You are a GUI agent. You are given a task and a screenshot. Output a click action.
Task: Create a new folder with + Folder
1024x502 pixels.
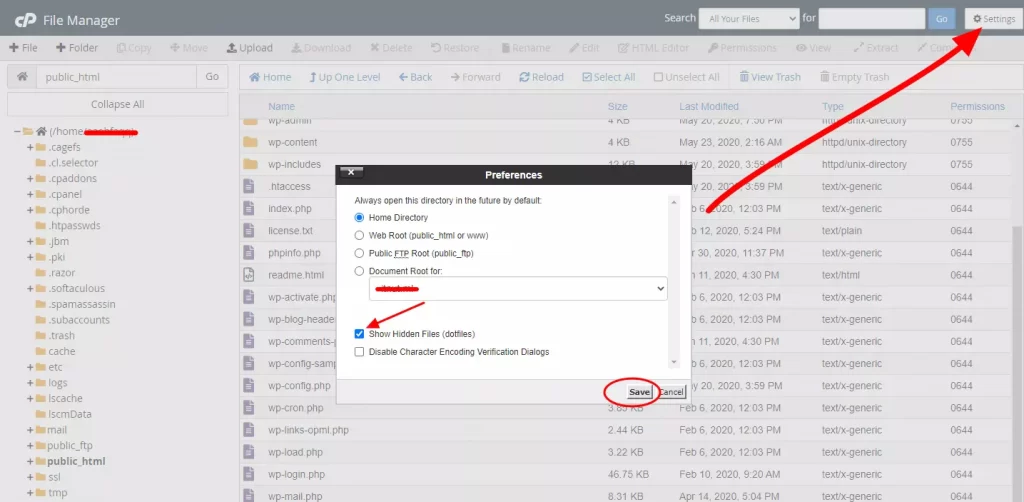(76, 48)
